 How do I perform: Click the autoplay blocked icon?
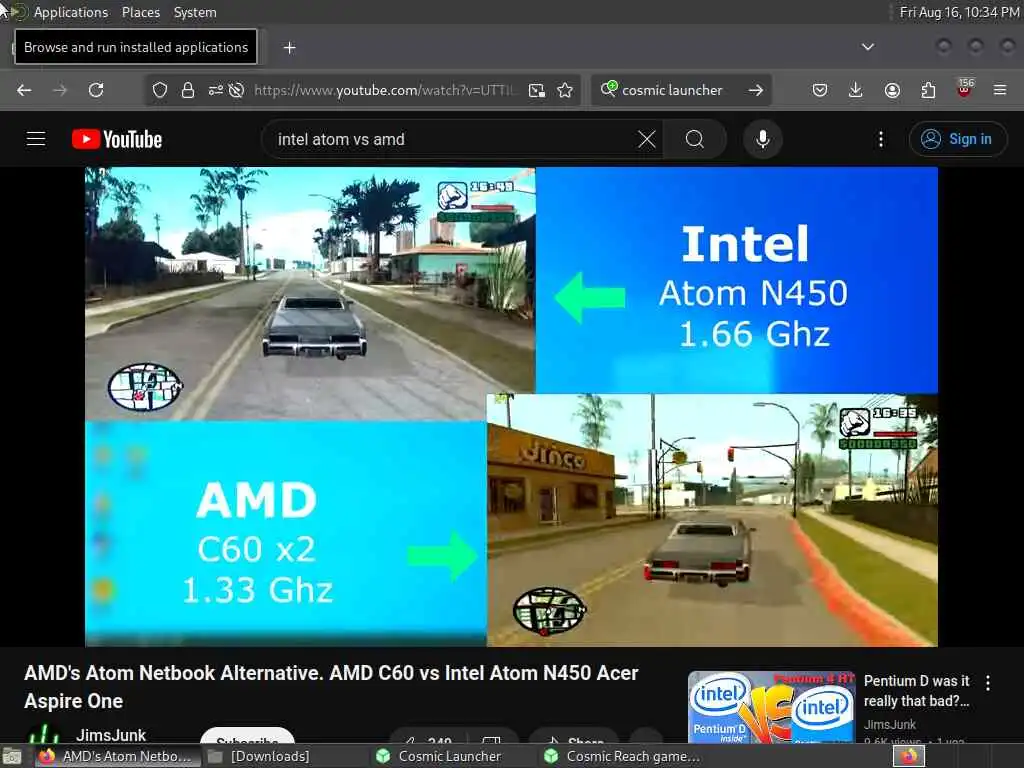236,90
